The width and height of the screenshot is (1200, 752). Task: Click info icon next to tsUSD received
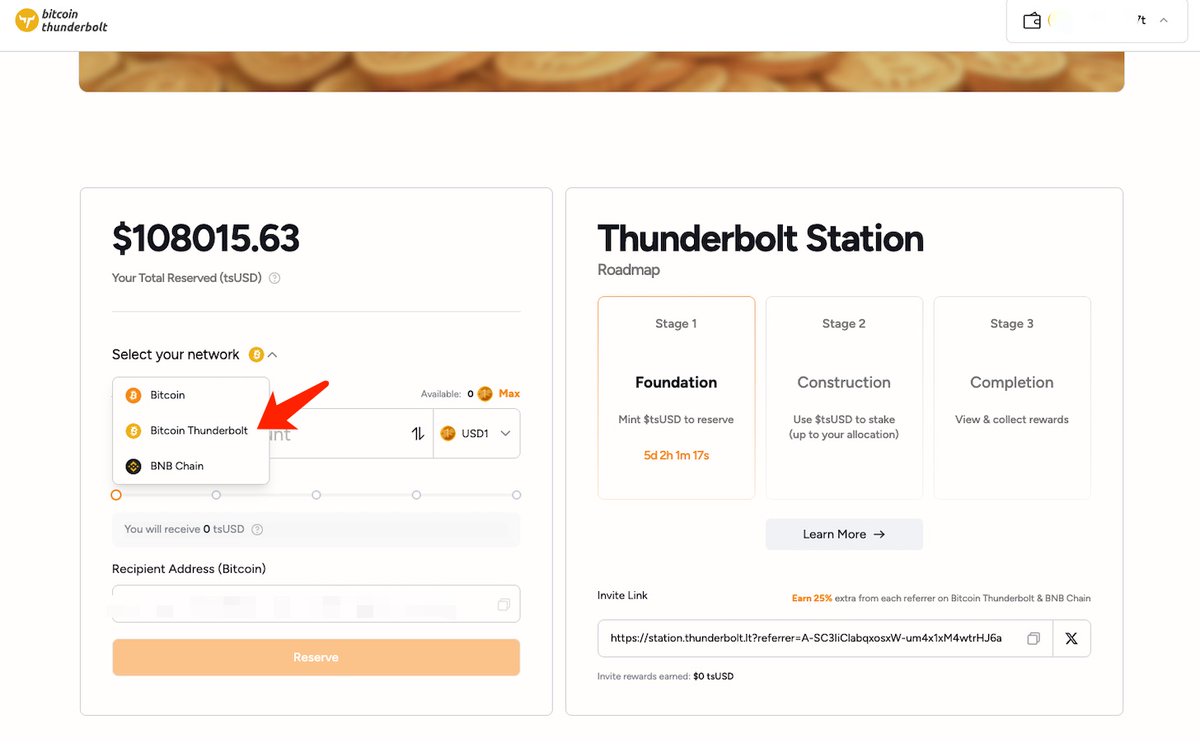258,529
